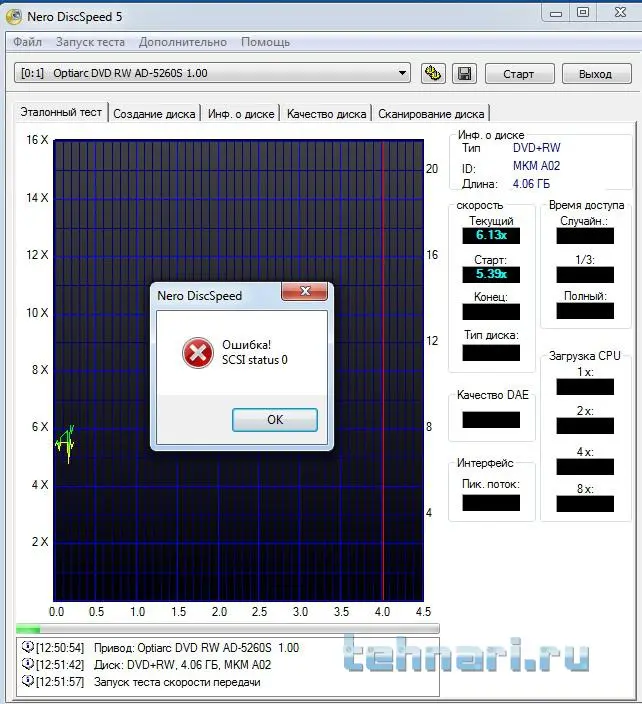Click the Ошибка! SCSI status 0 message
This screenshot has height=704, width=642.
click(x=255, y=352)
